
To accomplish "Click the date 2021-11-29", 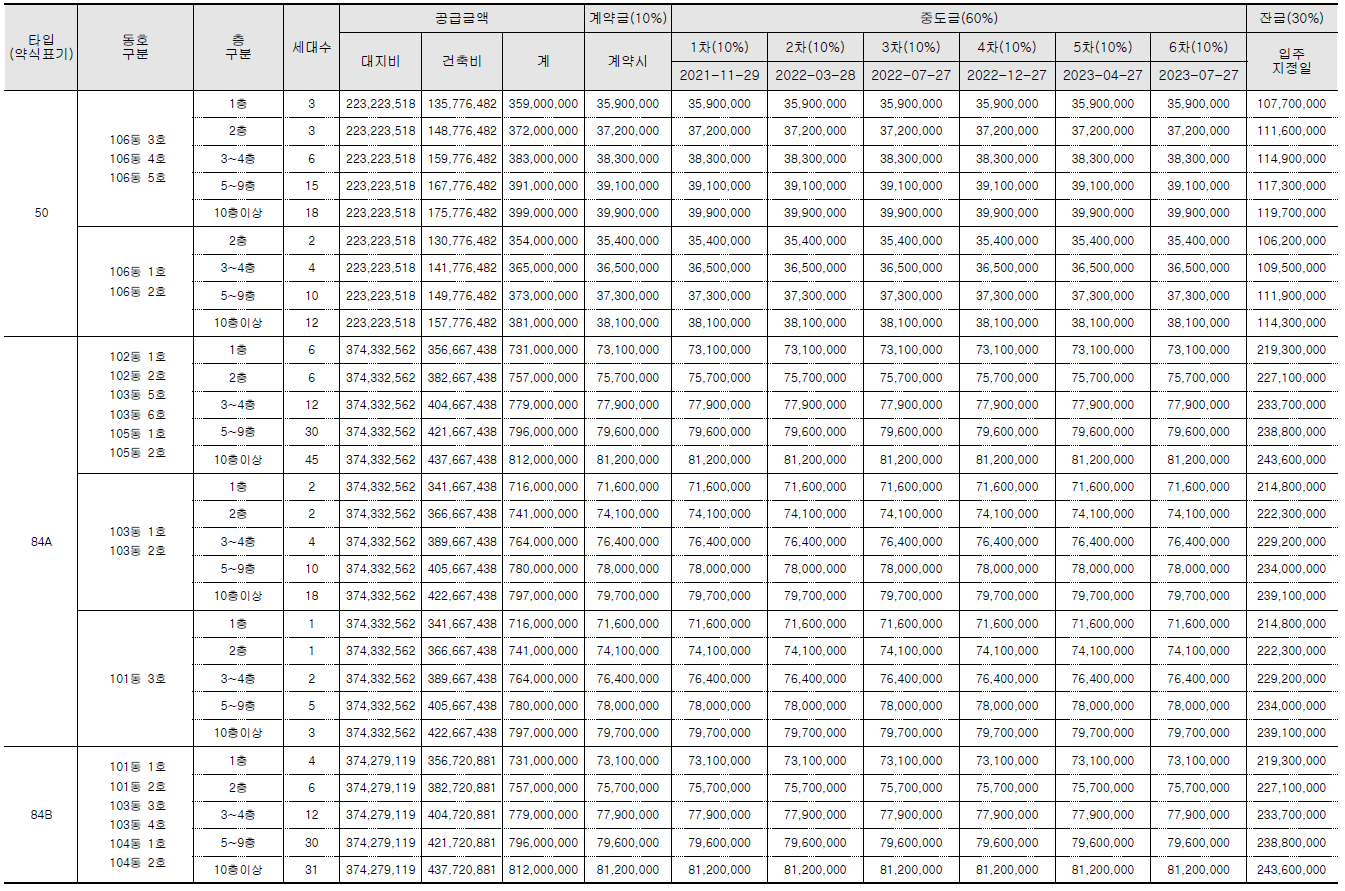I will coord(719,76).
